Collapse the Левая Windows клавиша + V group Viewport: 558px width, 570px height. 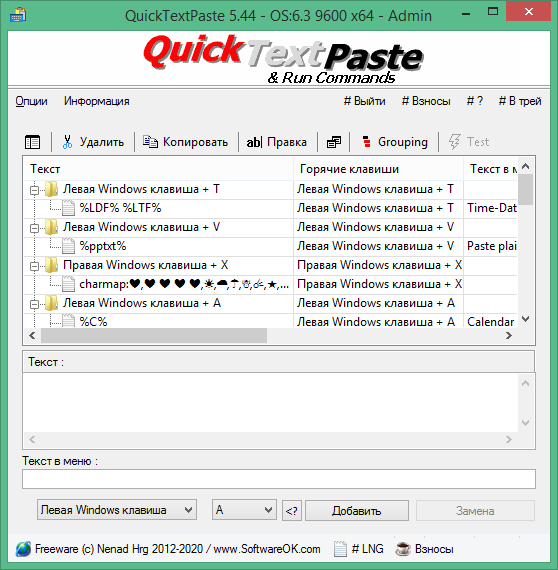click(34, 228)
